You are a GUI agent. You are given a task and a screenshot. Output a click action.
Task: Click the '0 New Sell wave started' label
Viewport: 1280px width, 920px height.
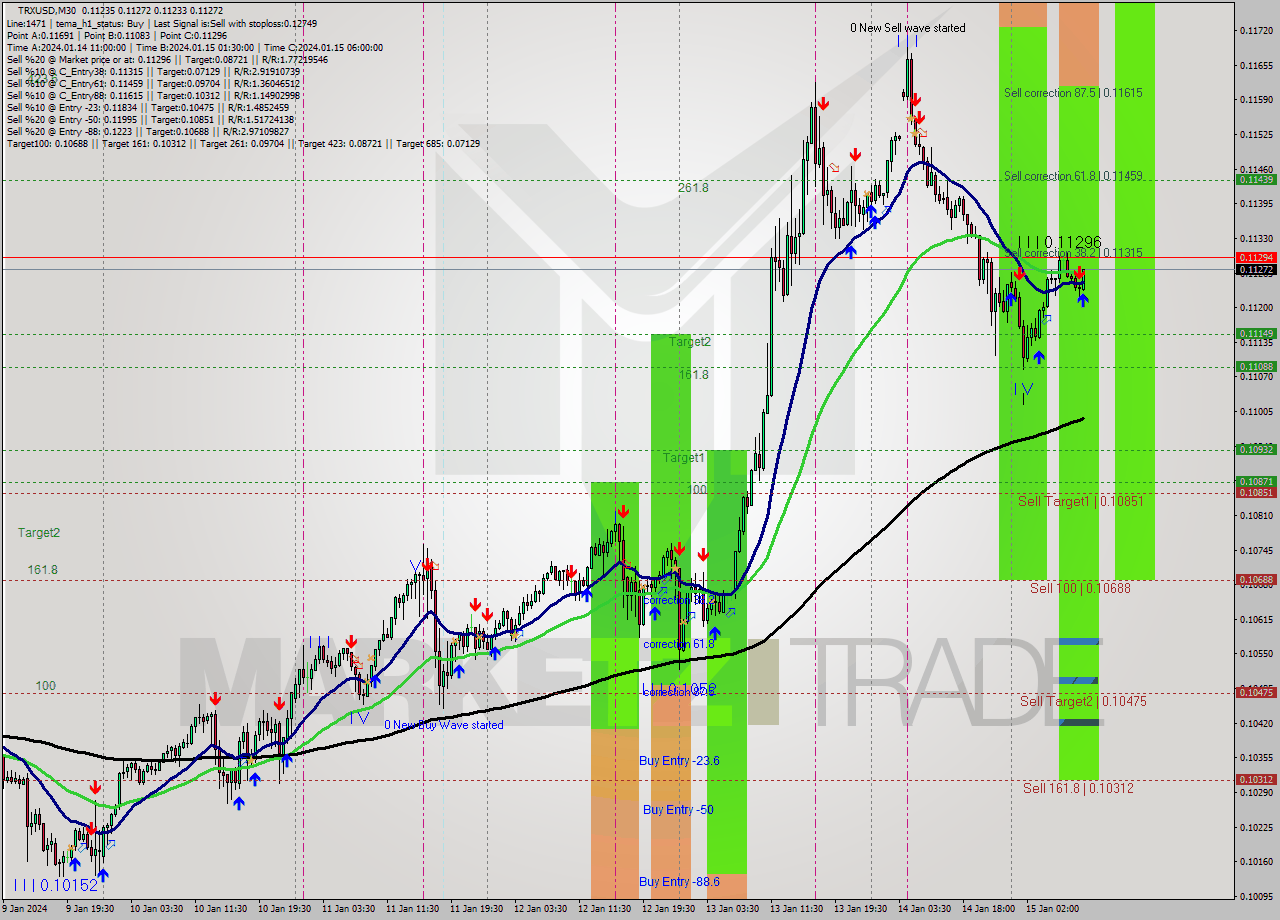908,28
